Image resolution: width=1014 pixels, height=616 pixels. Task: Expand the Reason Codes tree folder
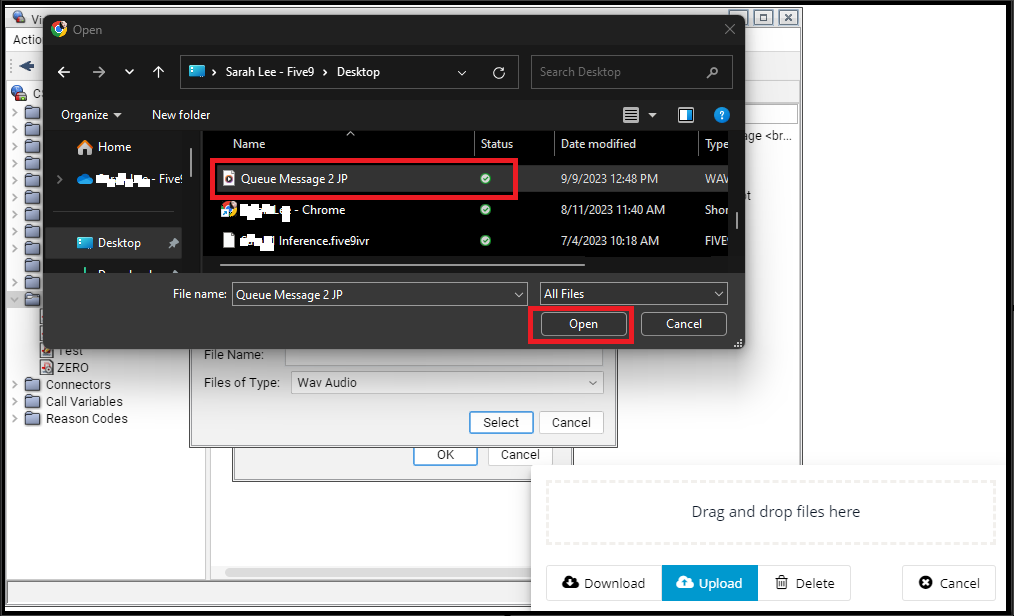pos(15,419)
